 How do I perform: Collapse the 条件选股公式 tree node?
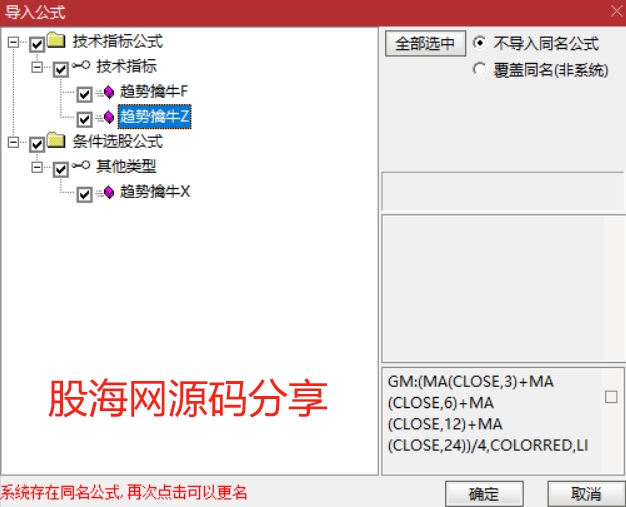(13, 142)
